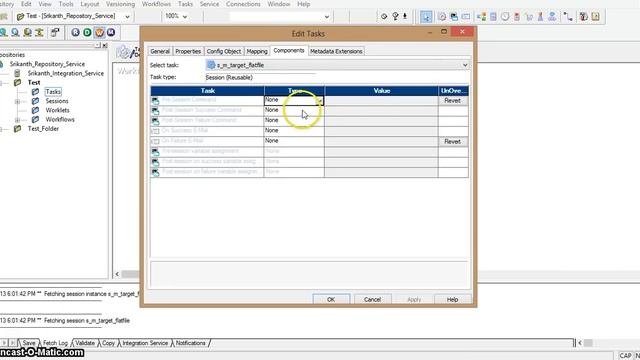Switch to Validate output tab
This screenshot has width=640, height=360.
[85, 343]
